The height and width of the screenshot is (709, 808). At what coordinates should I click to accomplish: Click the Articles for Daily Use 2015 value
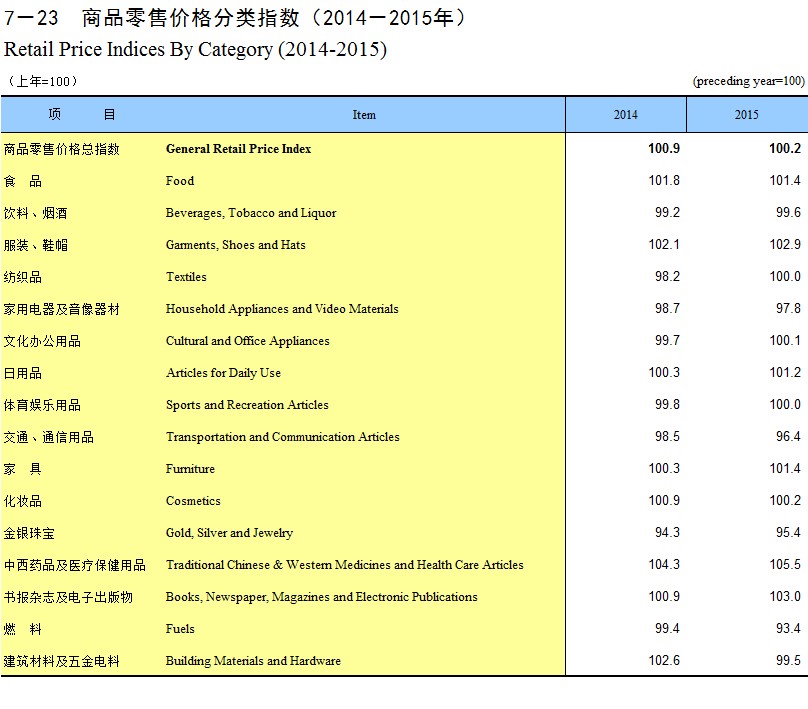point(785,373)
